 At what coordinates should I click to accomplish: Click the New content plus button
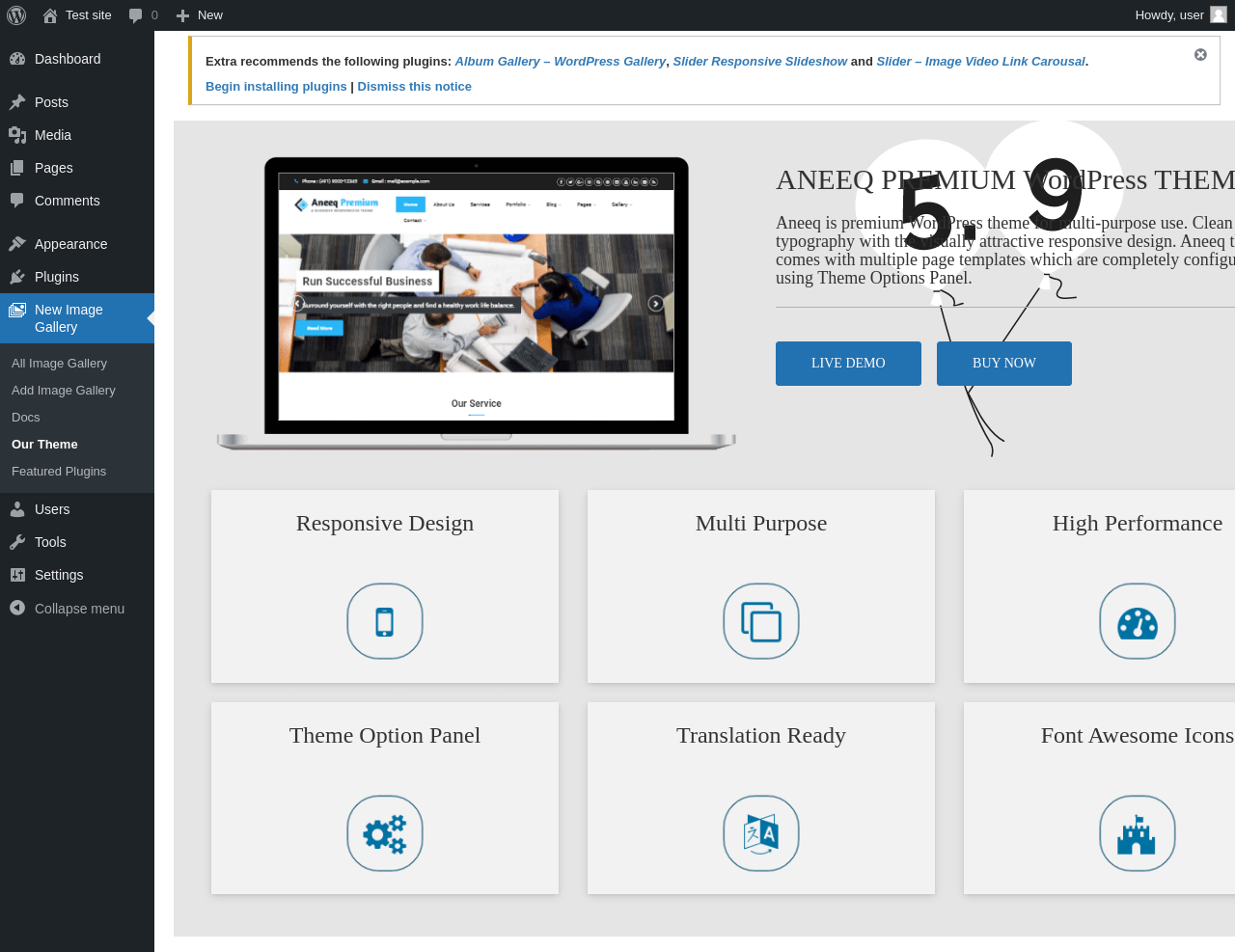click(199, 15)
